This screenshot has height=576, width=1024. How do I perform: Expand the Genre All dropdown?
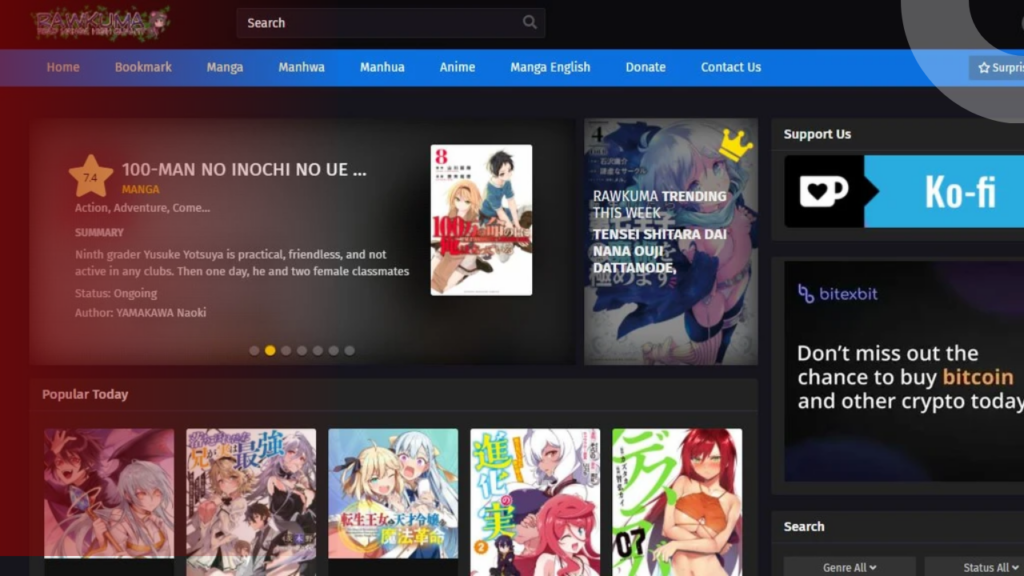pyautogui.click(x=849, y=567)
